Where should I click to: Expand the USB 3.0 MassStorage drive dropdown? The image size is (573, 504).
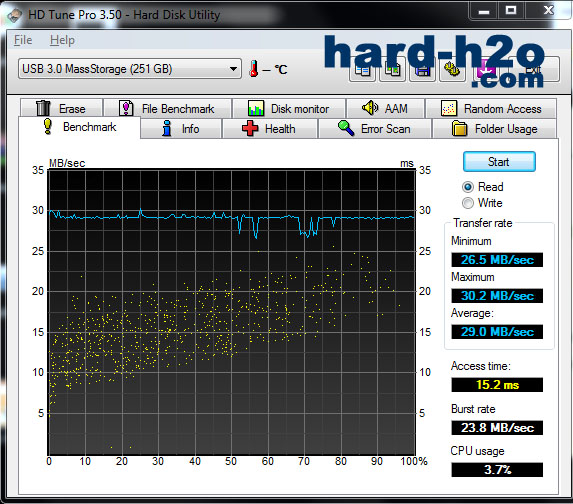(x=130, y=69)
